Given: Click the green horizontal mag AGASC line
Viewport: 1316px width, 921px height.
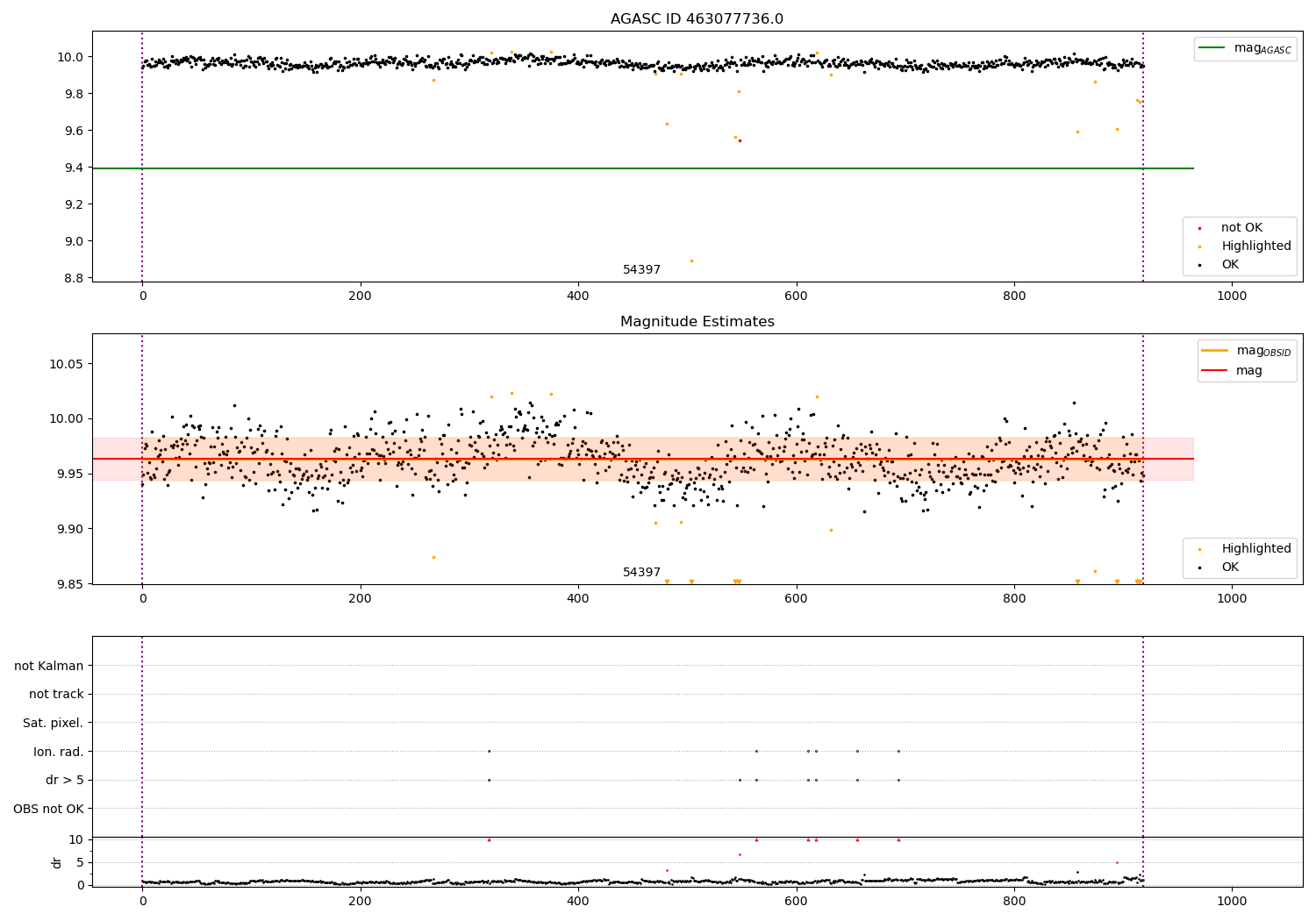Looking at the screenshot, I should 643,168.
